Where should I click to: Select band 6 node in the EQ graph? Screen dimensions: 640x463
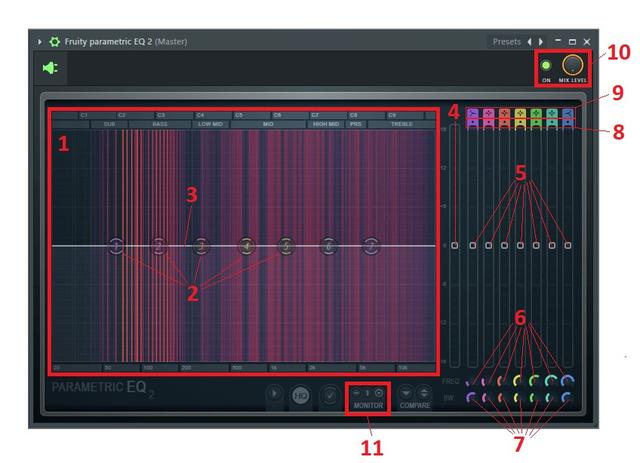329,246
